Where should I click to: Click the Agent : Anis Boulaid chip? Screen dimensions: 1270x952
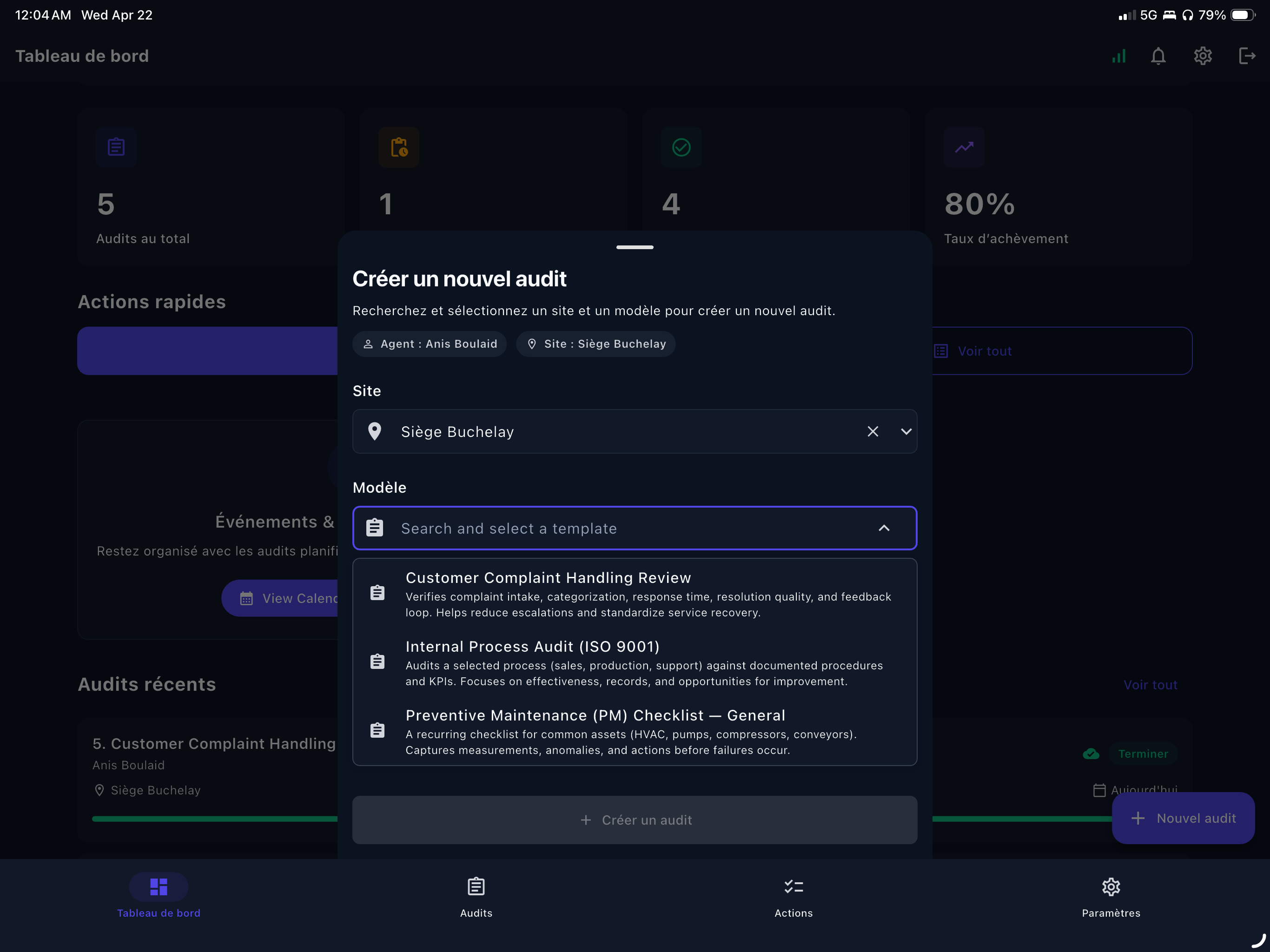(430, 344)
